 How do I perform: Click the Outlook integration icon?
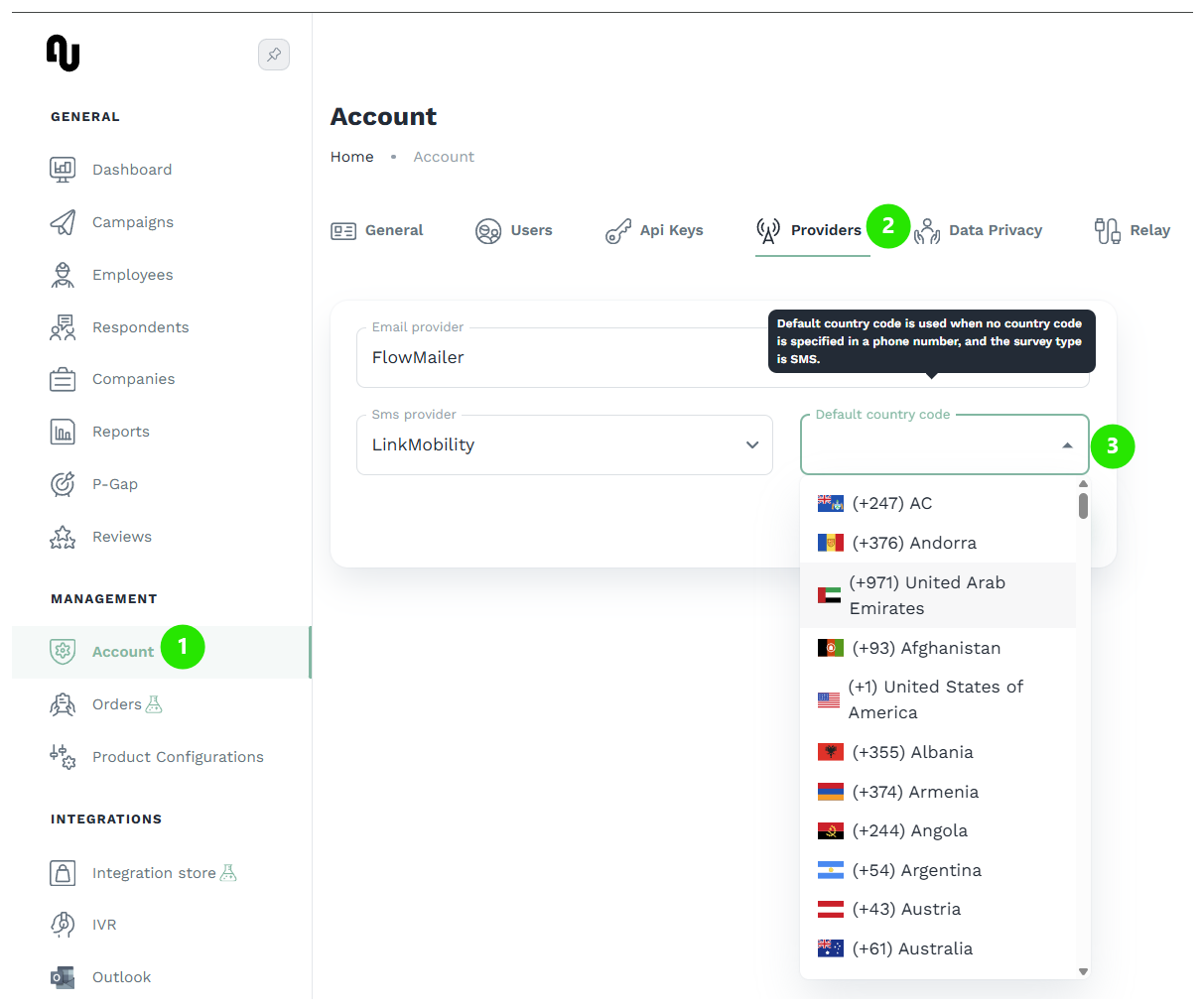tap(62, 976)
